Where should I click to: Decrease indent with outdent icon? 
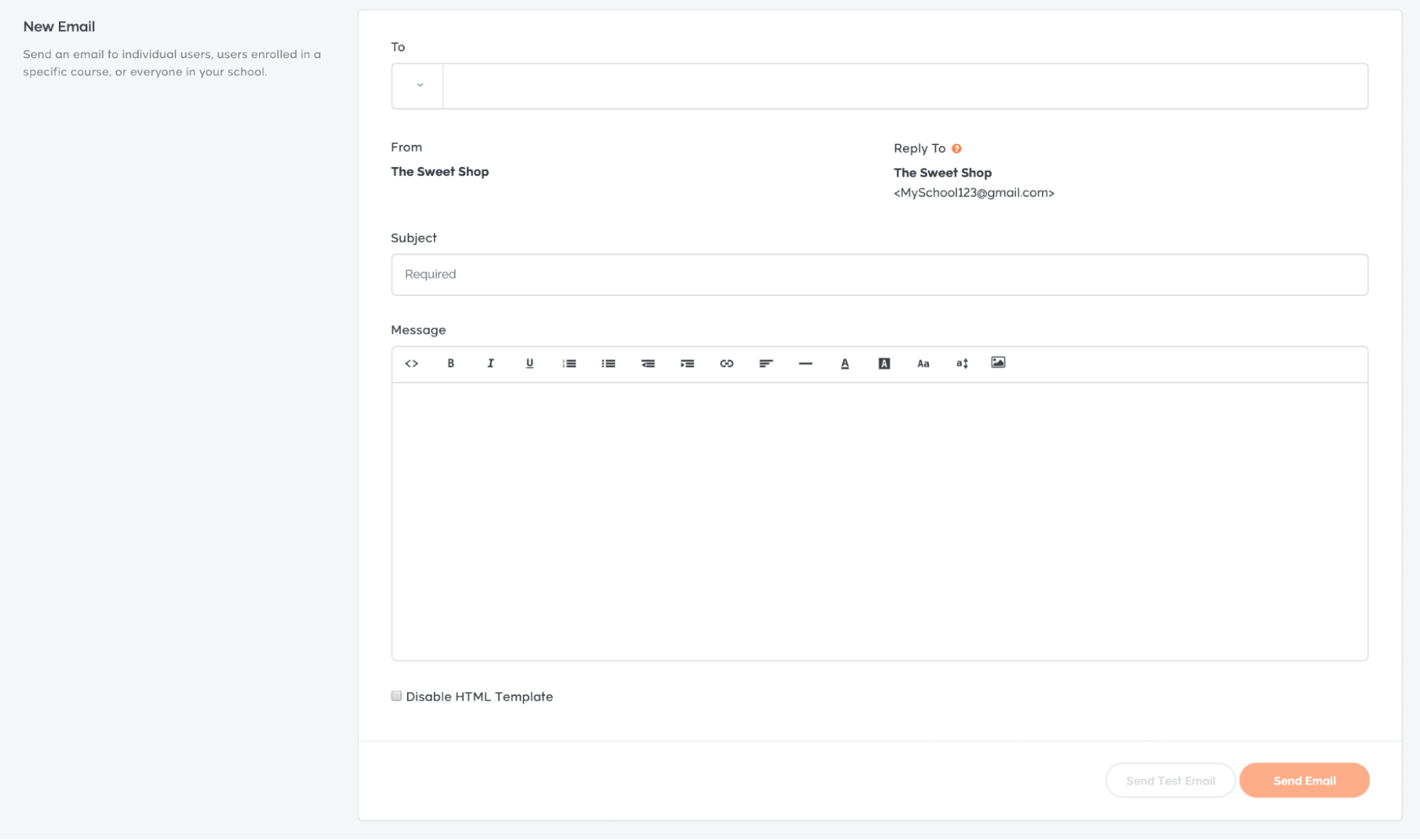point(648,364)
